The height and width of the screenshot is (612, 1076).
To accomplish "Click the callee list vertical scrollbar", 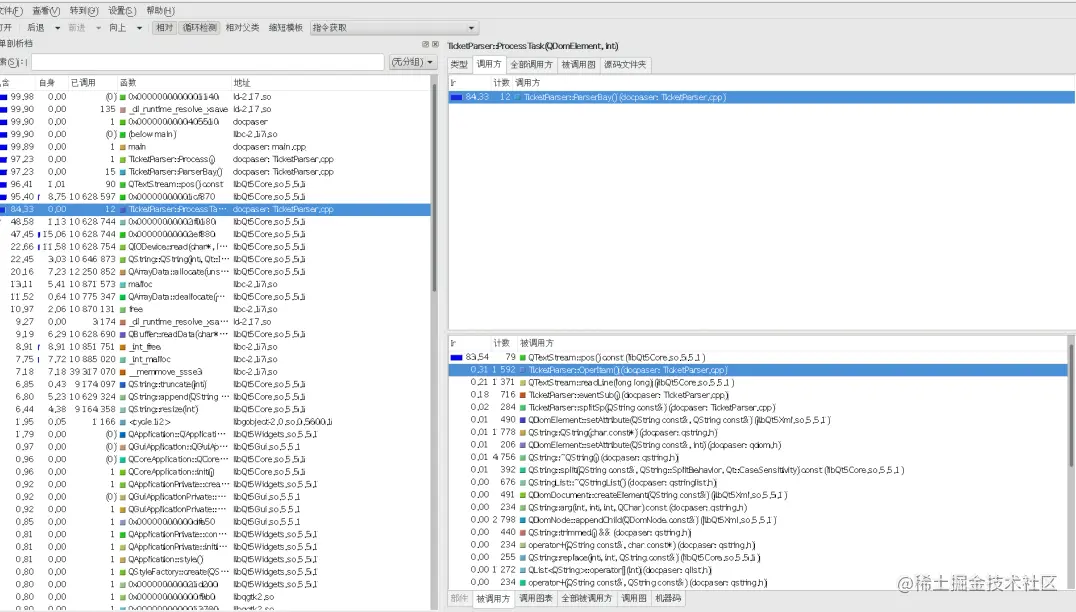I will coord(1071,405).
